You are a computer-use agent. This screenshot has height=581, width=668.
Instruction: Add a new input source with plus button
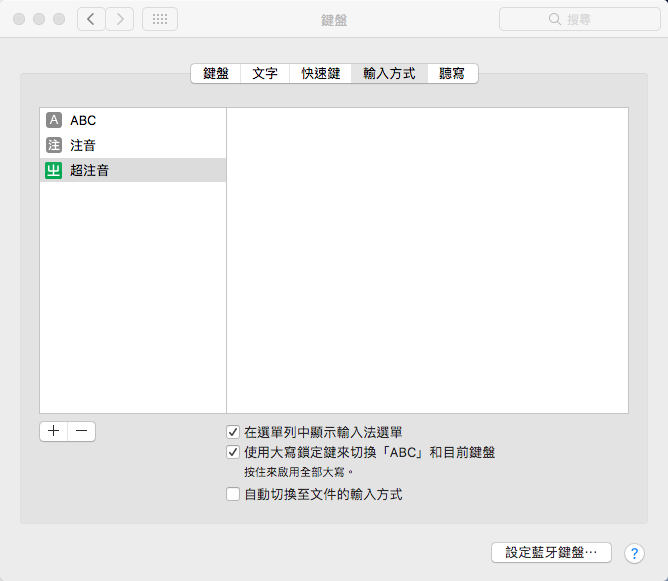53,431
